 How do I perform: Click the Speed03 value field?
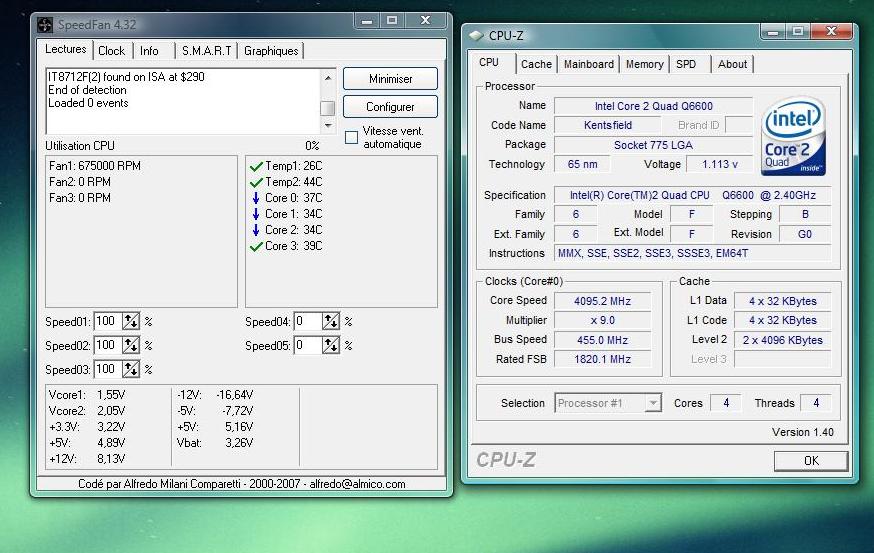(108, 369)
